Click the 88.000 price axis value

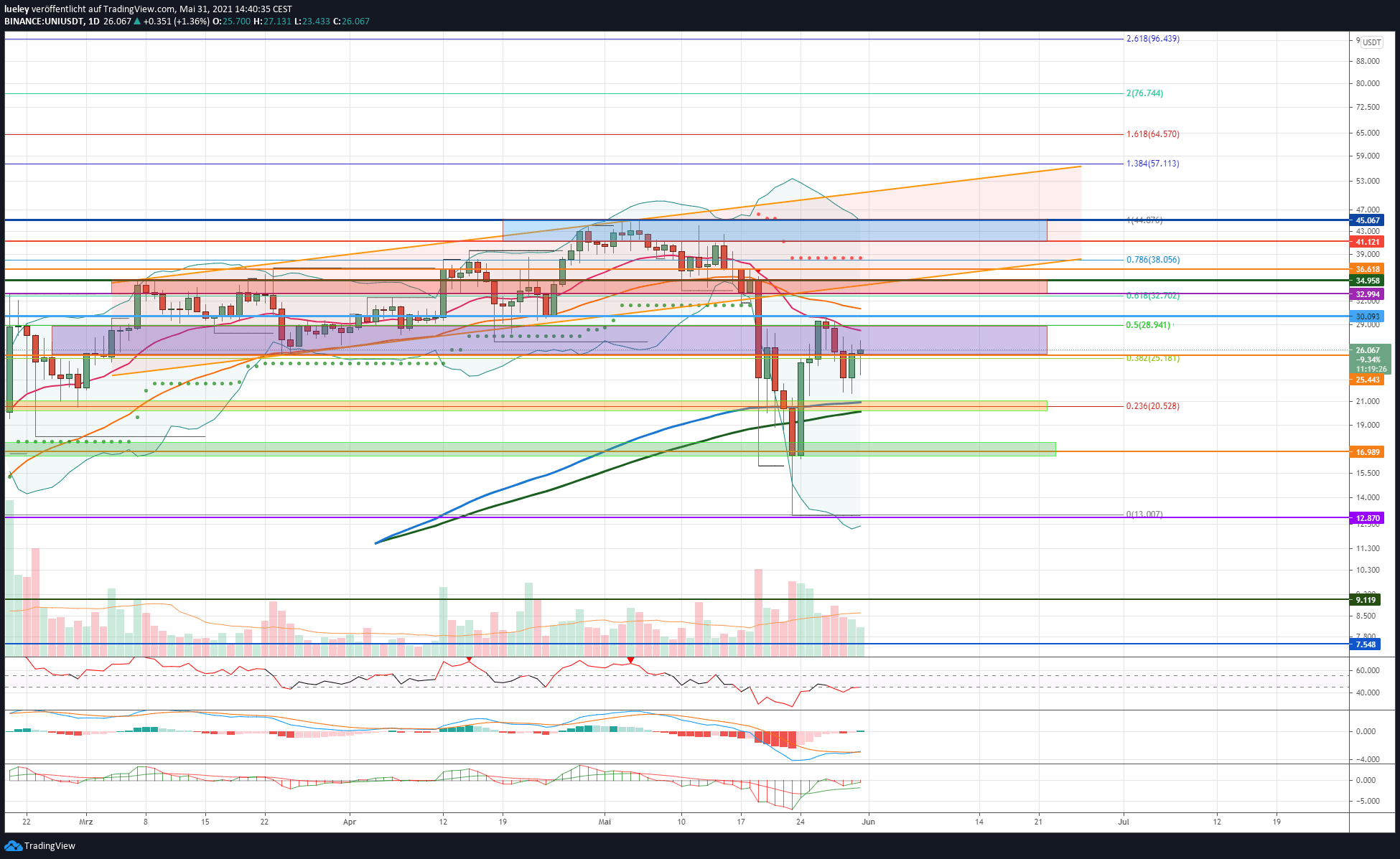1368,62
